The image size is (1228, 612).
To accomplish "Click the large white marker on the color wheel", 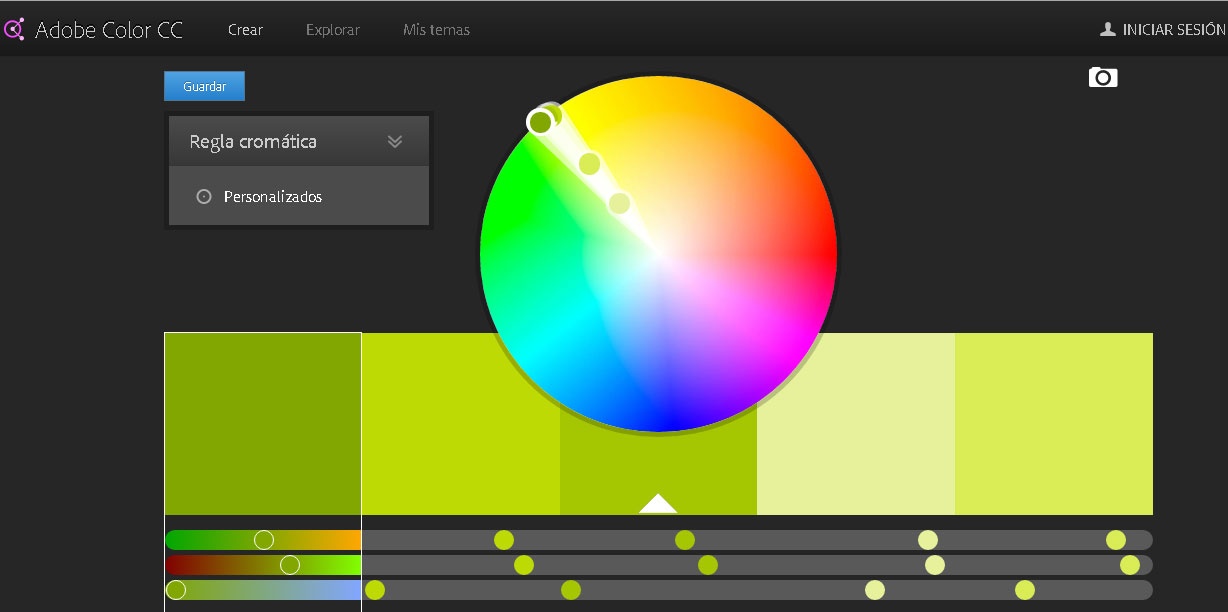I will (x=541, y=120).
